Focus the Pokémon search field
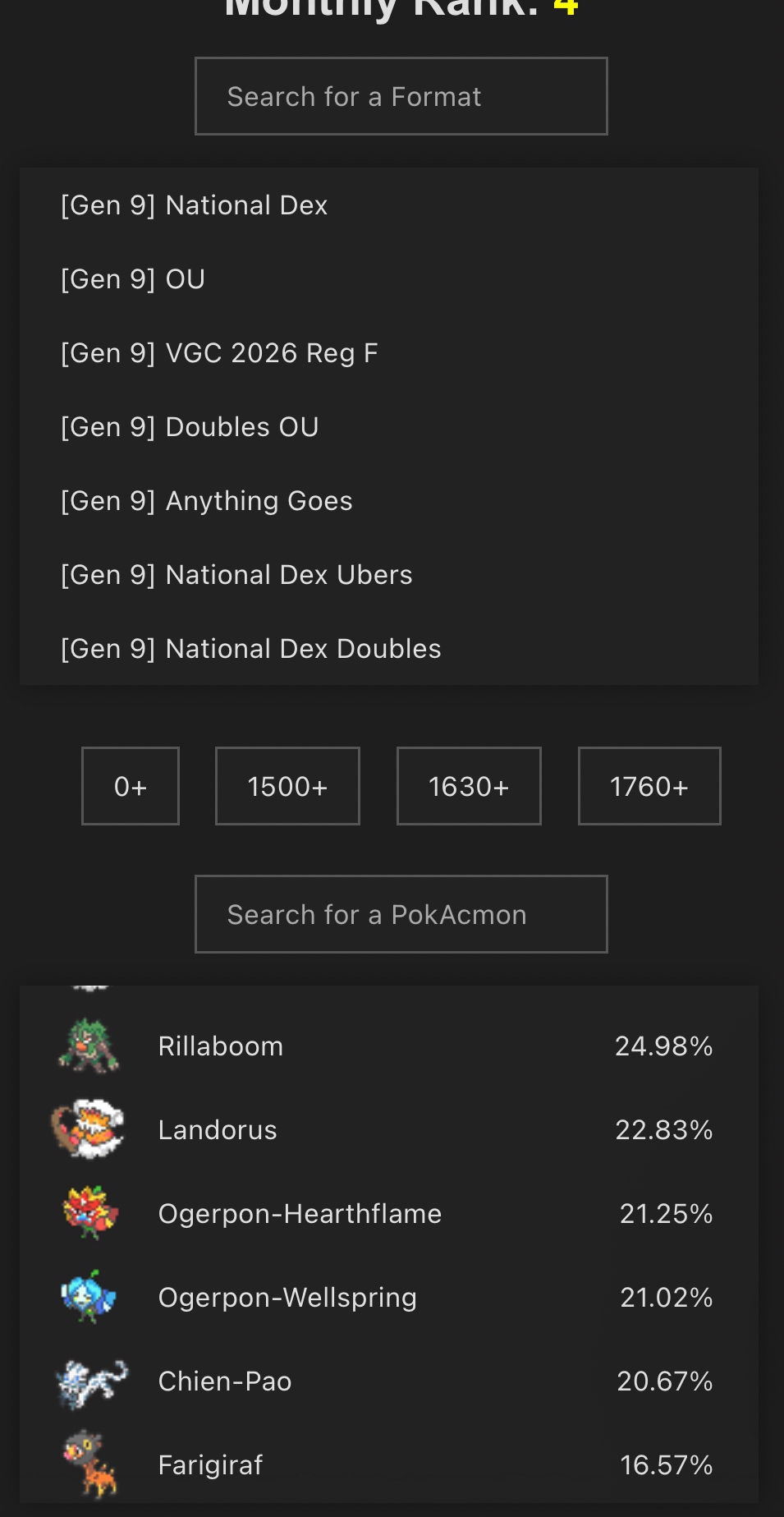Viewport: 784px width, 1517px height. coord(401,914)
